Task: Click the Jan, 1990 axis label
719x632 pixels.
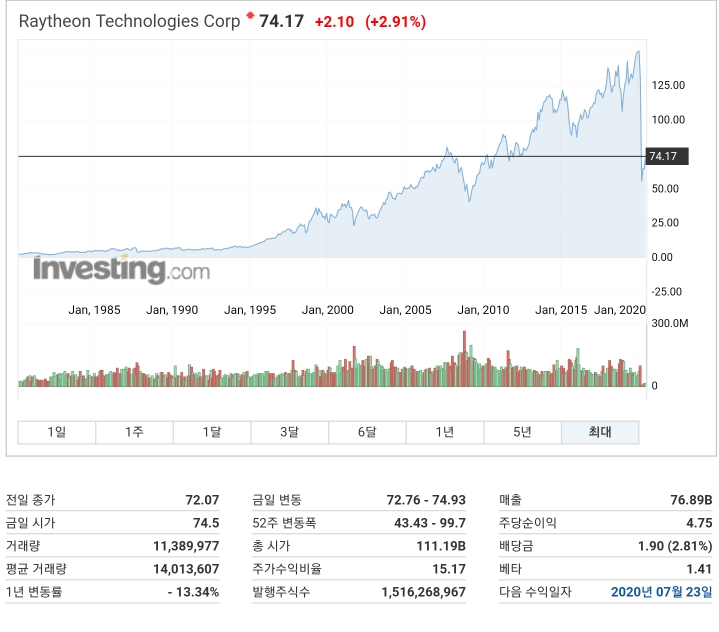Action: [x=172, y=310]
